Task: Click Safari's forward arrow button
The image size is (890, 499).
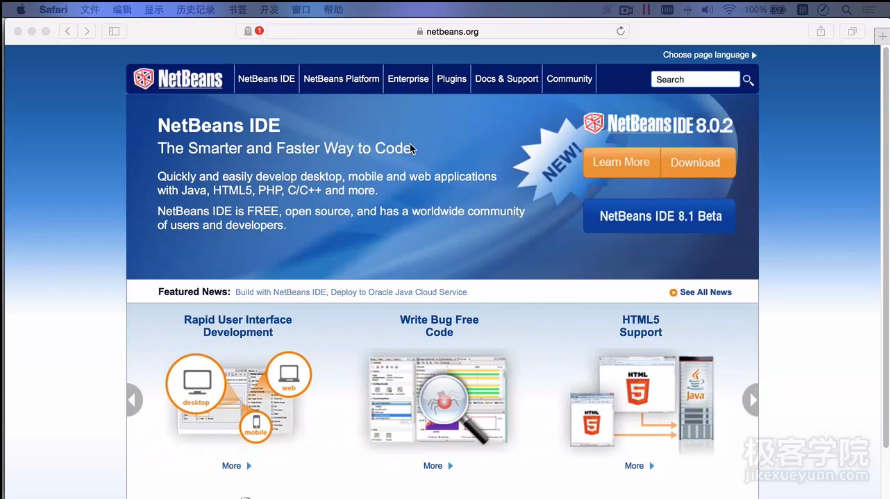Action: coord(87,31)
